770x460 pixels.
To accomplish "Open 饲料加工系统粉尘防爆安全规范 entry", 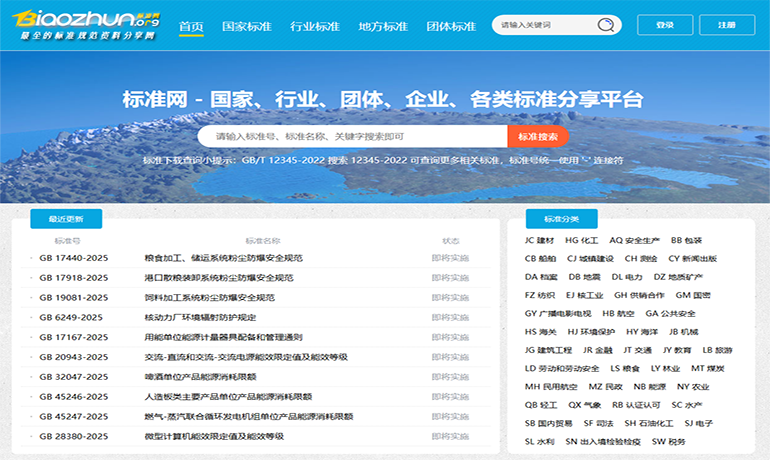I will (210, 298).
